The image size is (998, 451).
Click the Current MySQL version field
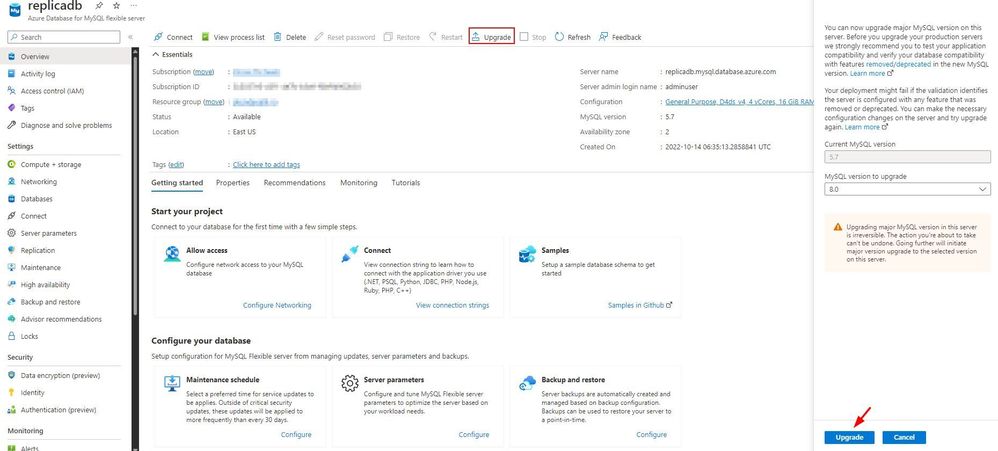point(907,156)
